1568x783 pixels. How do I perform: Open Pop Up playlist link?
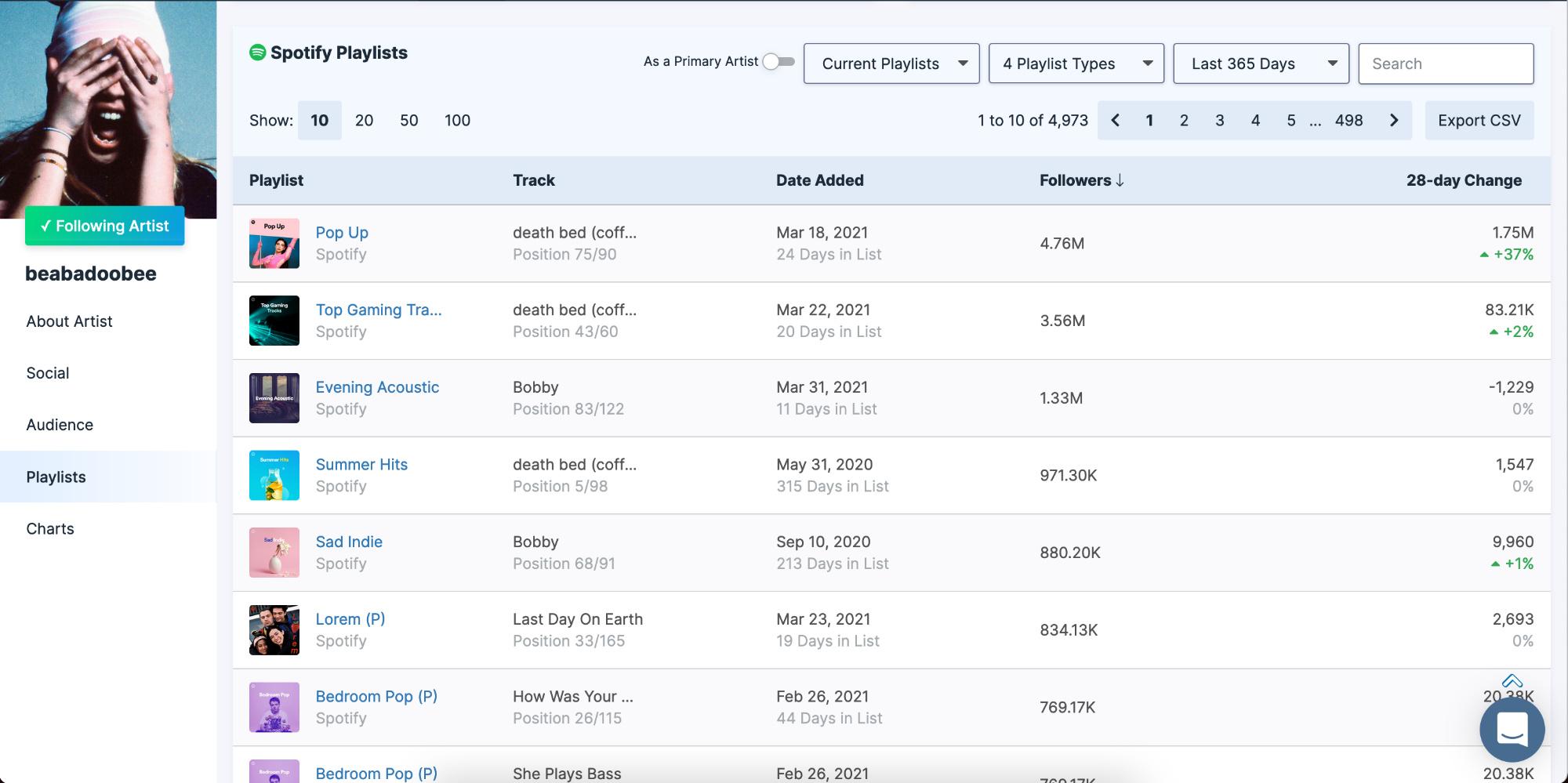click(342, 233)
